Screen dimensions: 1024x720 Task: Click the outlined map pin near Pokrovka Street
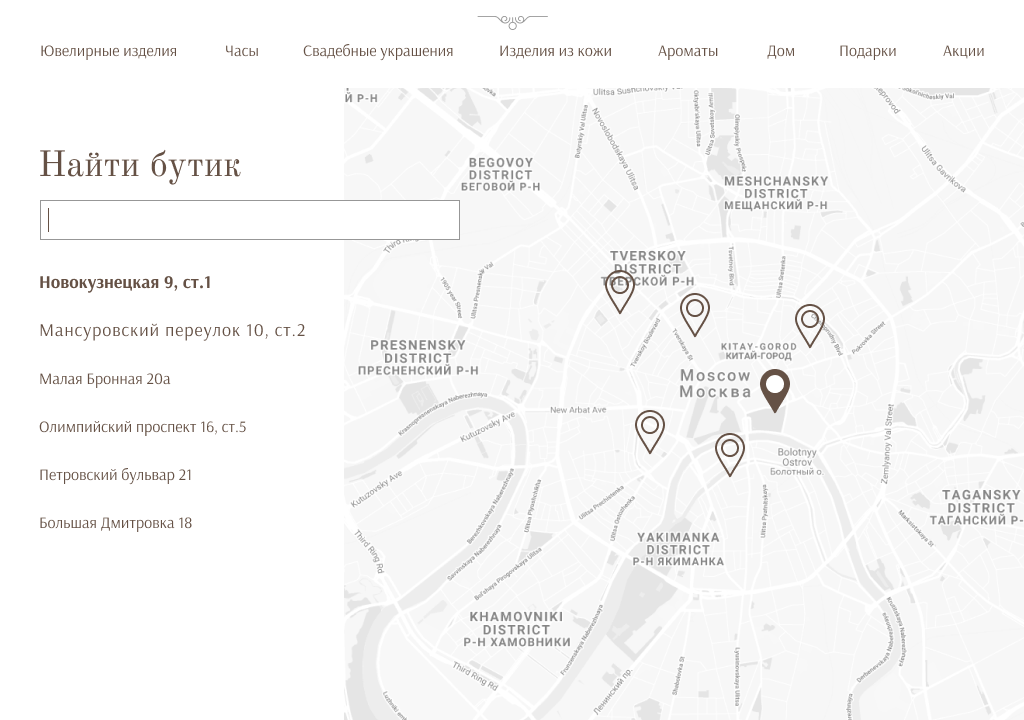810,325
